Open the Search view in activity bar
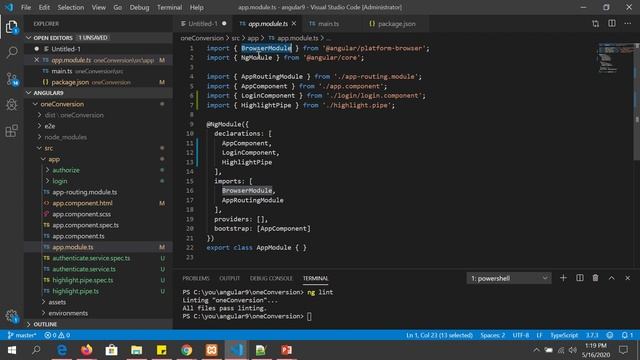640x360 pixels. pyautogui.click(x=11, y=53)
